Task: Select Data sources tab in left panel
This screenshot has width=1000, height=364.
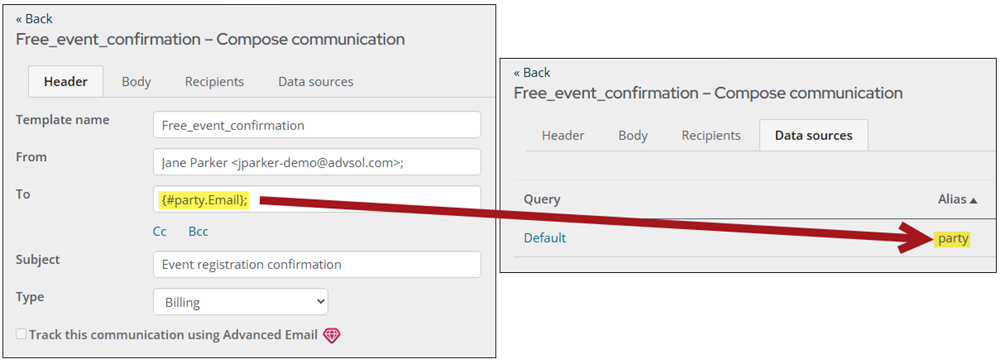Action: (316, 82)
